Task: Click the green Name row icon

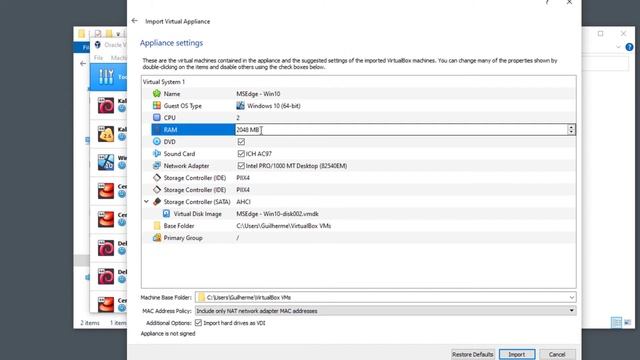Action: (x=157, y=93)
